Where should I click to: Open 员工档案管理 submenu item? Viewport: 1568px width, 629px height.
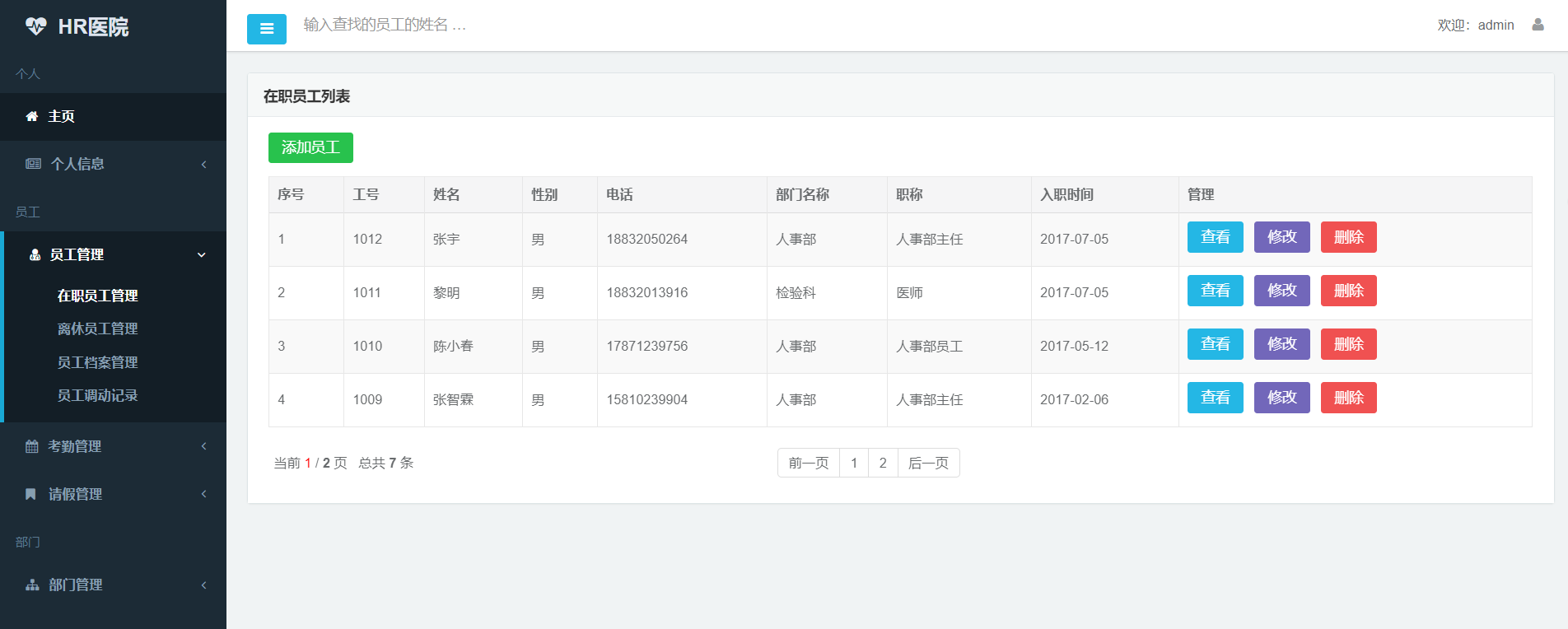point(97,362)
